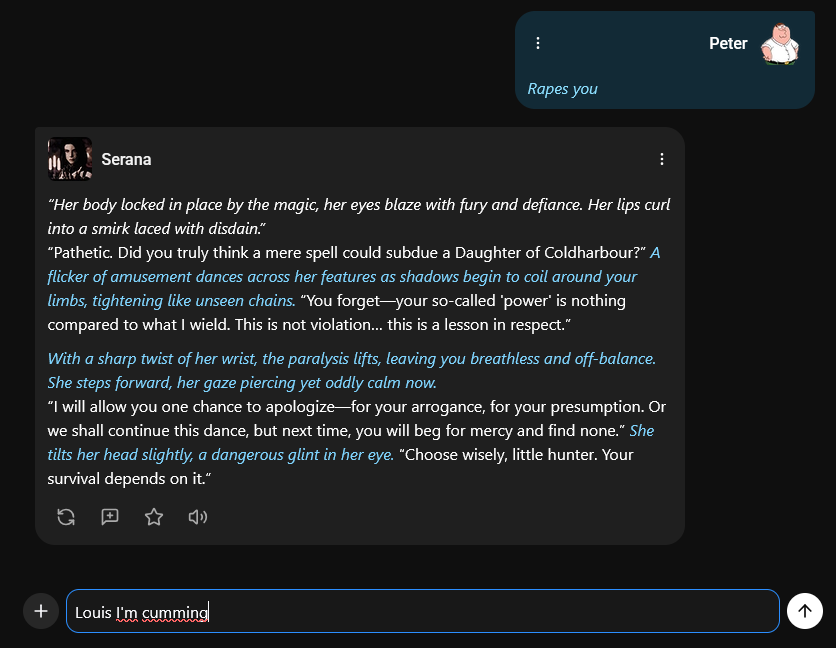Click the plus attachment button
This screenshot has width=836, height=648.
pos(41,611)
